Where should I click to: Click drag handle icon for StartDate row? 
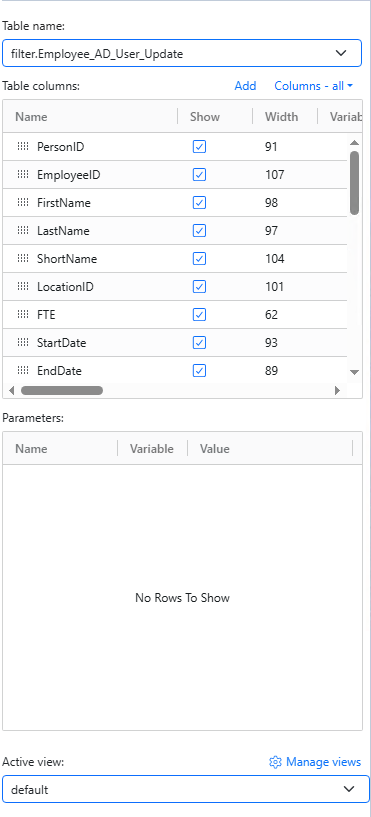tap(22, 343)
